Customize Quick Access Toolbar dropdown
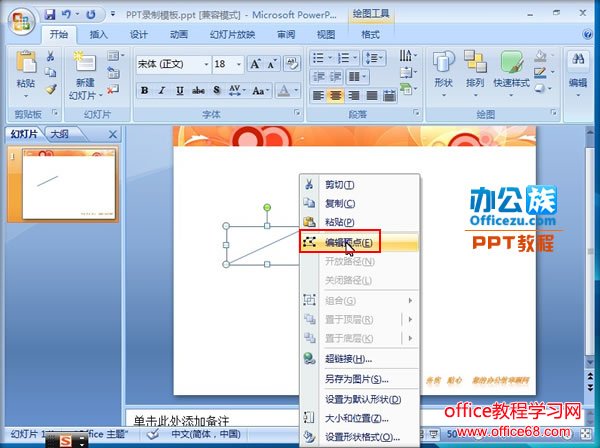 [x=113, y=14]
